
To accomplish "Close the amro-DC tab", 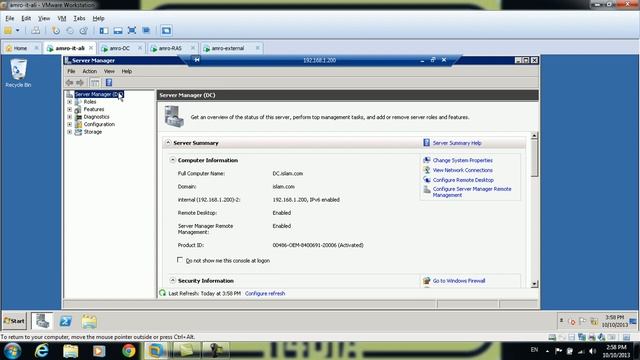I will (x=140, y=48).
